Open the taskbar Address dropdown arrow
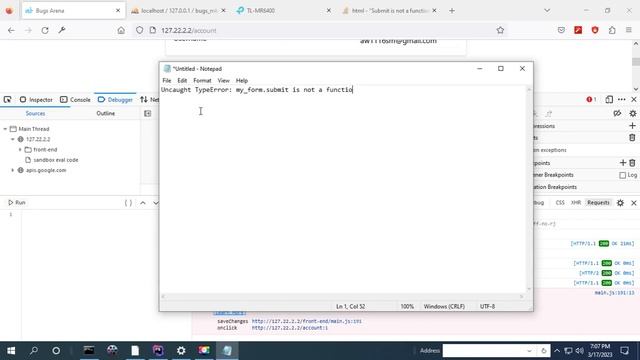Screen dimensions: 640x360 point(529,351)
